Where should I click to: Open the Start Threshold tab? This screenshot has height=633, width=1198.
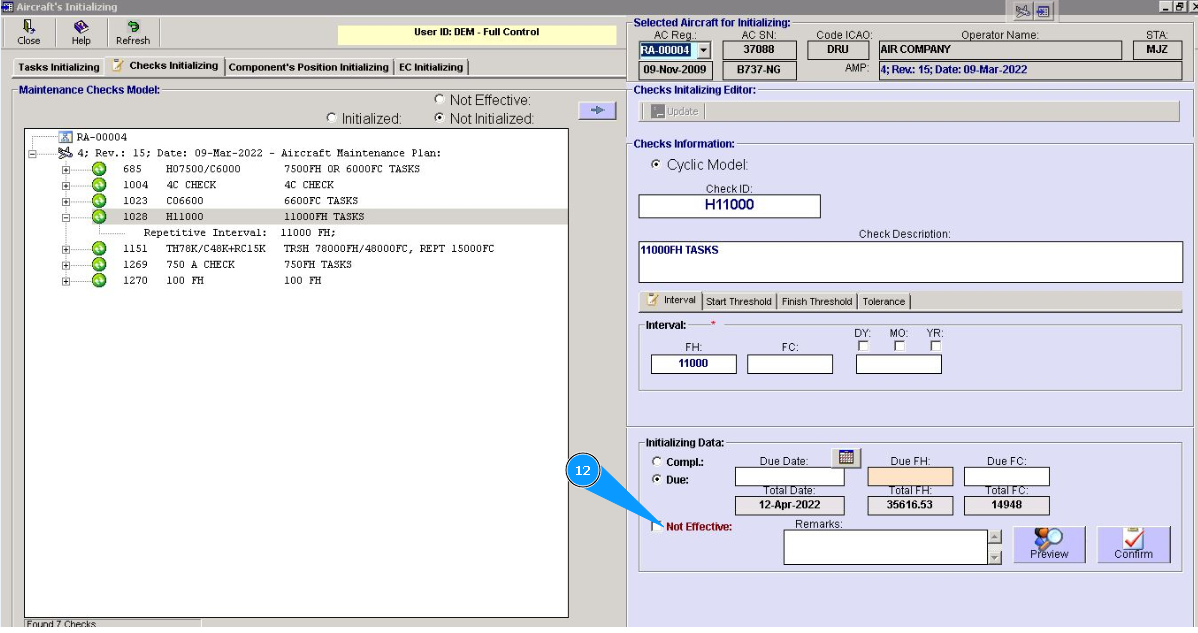coord(738,301)
